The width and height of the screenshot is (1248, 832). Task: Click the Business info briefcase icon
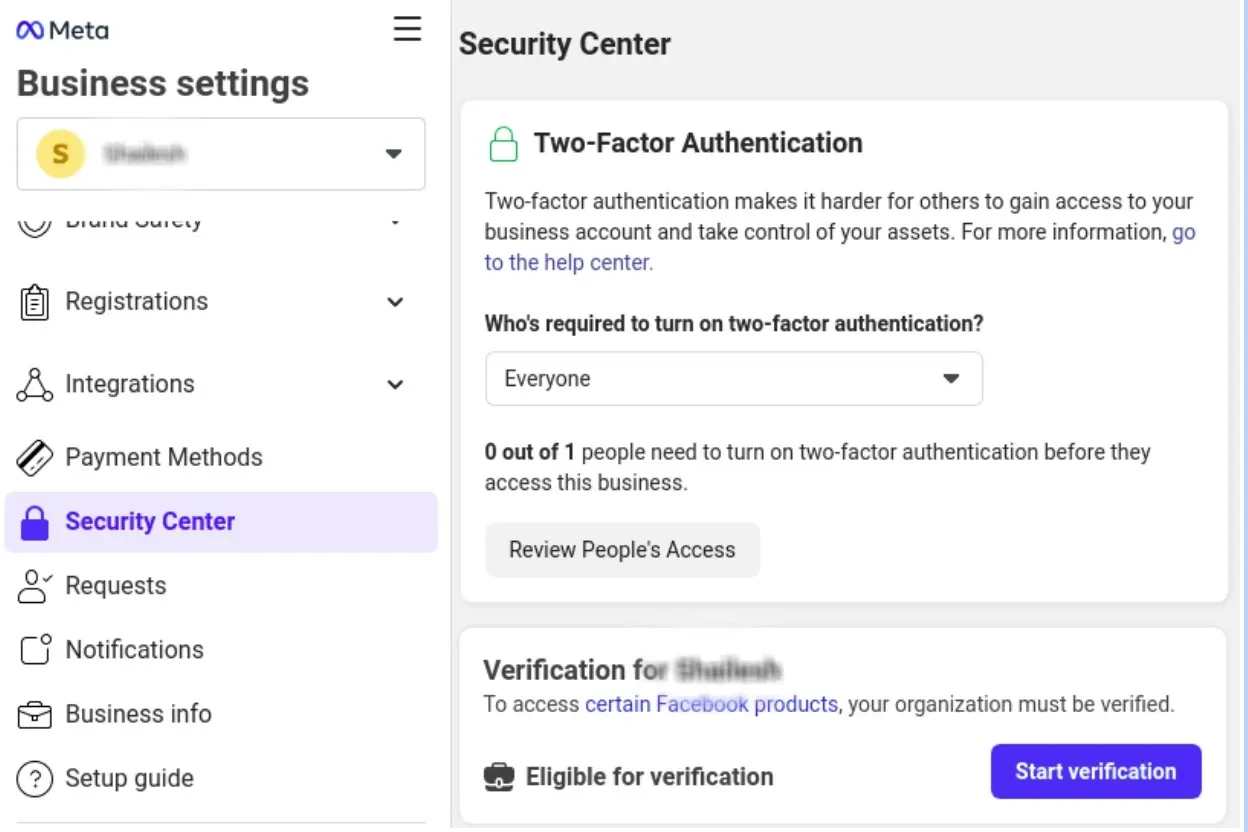[34, 715]
